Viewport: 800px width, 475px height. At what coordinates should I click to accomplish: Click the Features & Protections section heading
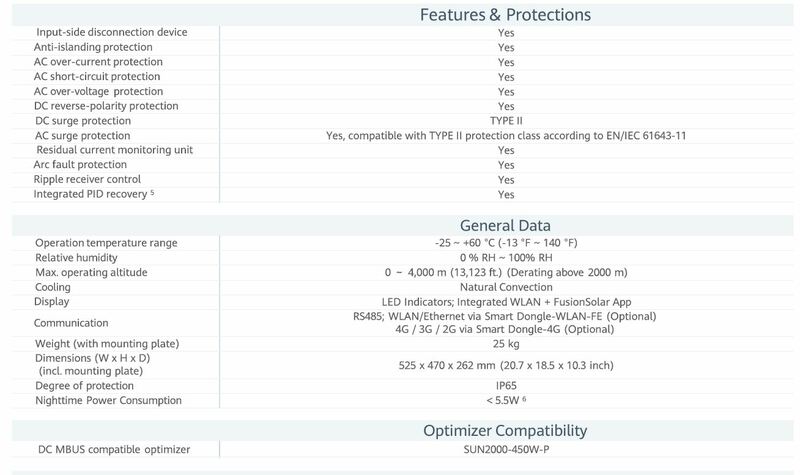(505, 15)
